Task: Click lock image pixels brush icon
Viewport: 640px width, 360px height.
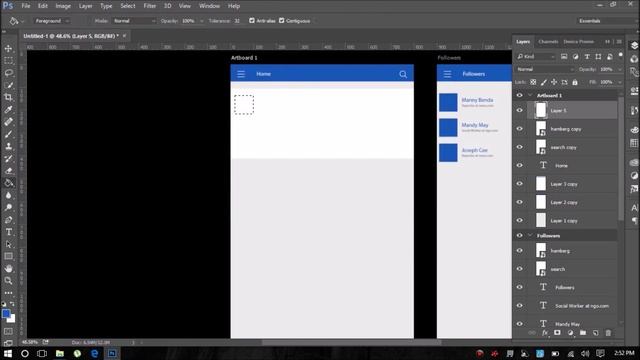Action: click(544, 82)
